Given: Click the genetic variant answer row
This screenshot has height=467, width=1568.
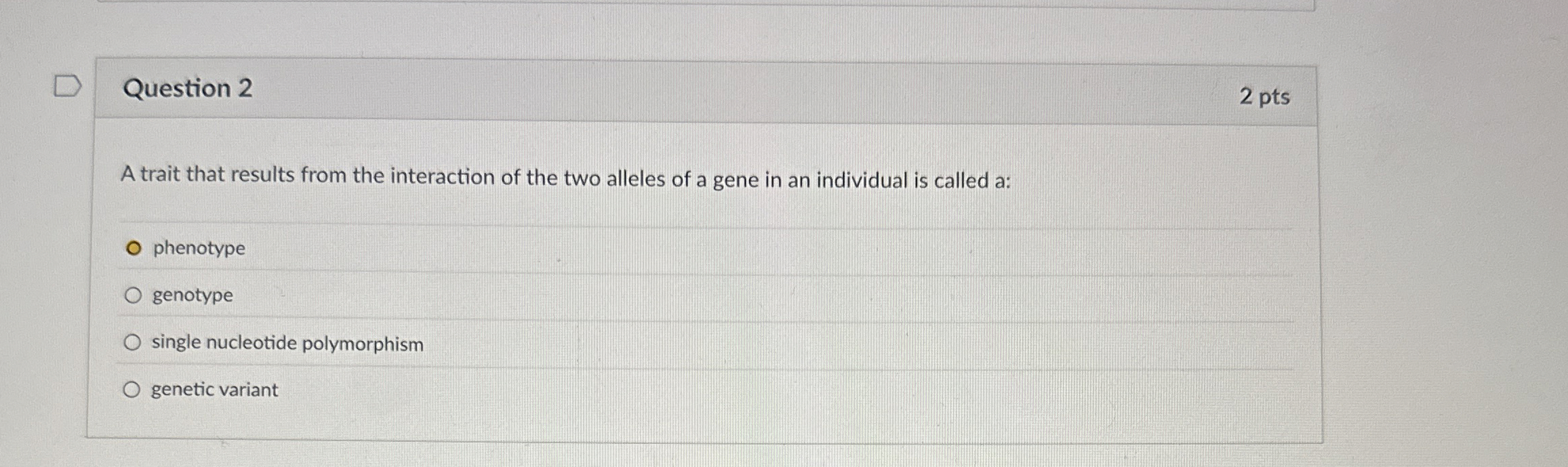Looking at the screenshot, I should [x=407, y=388].
